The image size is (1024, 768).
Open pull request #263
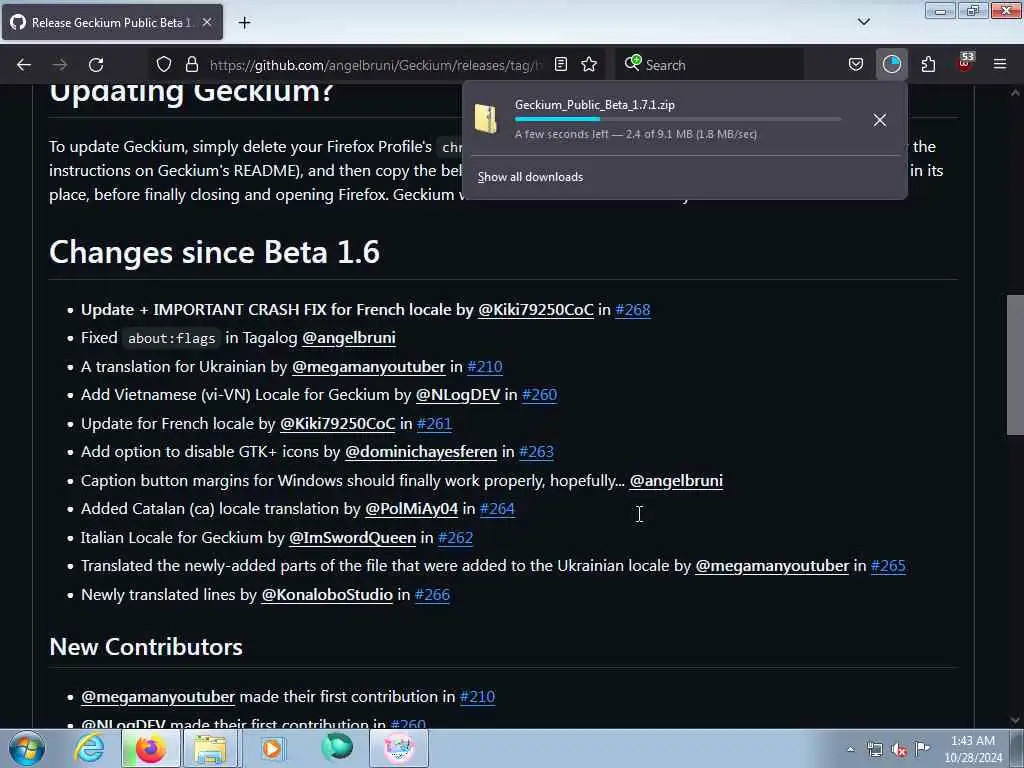tap(536, 451)
